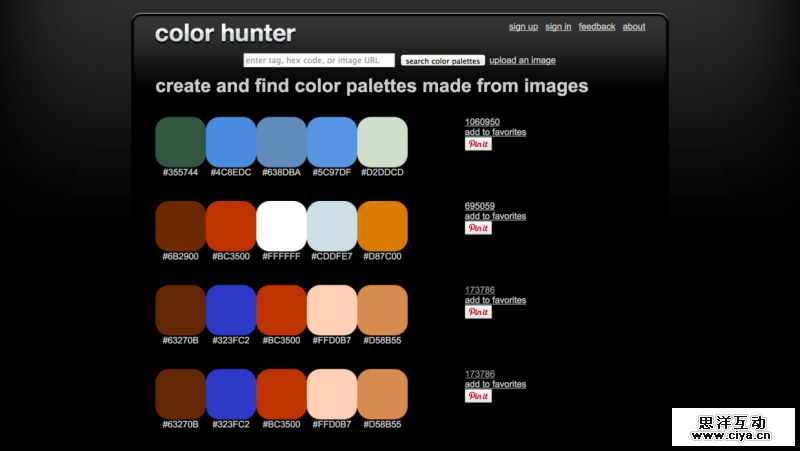Add palette 695059 to favorites
Screen dimensions: 800x451
click(x=495, y=216)
